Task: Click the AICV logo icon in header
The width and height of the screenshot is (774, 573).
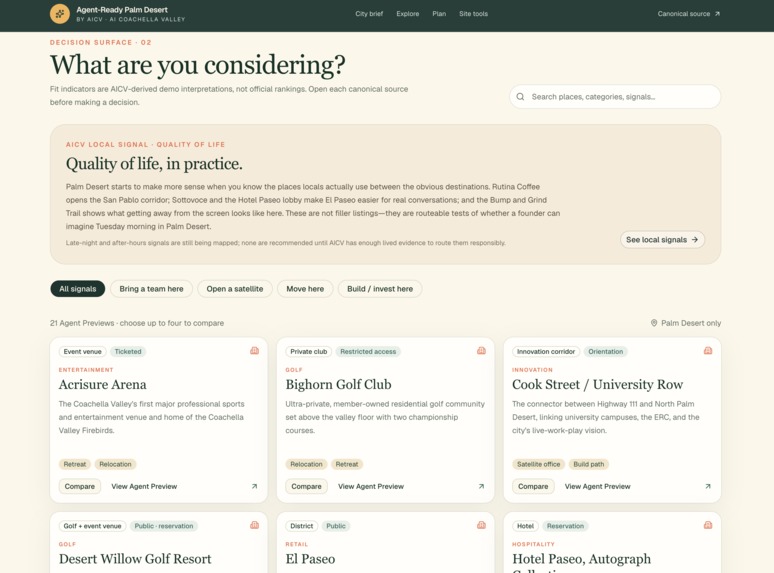Action: (x=60, y=14)
